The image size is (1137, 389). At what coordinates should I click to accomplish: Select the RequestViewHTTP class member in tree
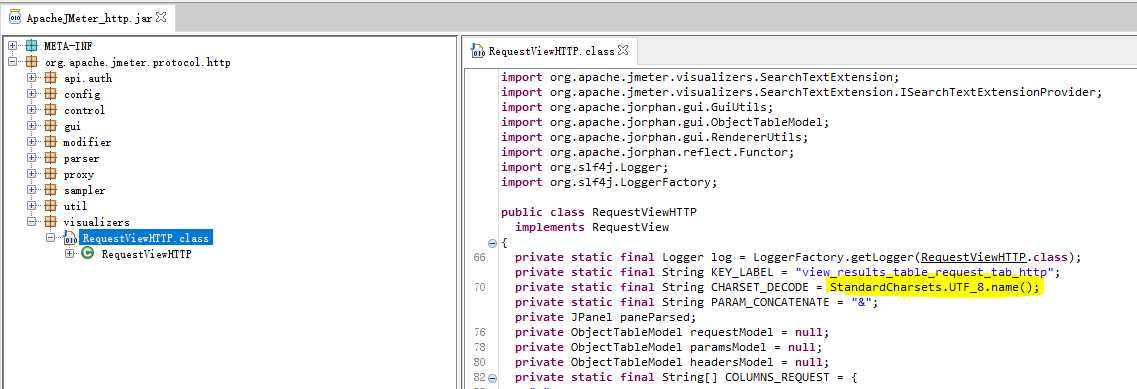pyautogui.click(x=146, y=253)
